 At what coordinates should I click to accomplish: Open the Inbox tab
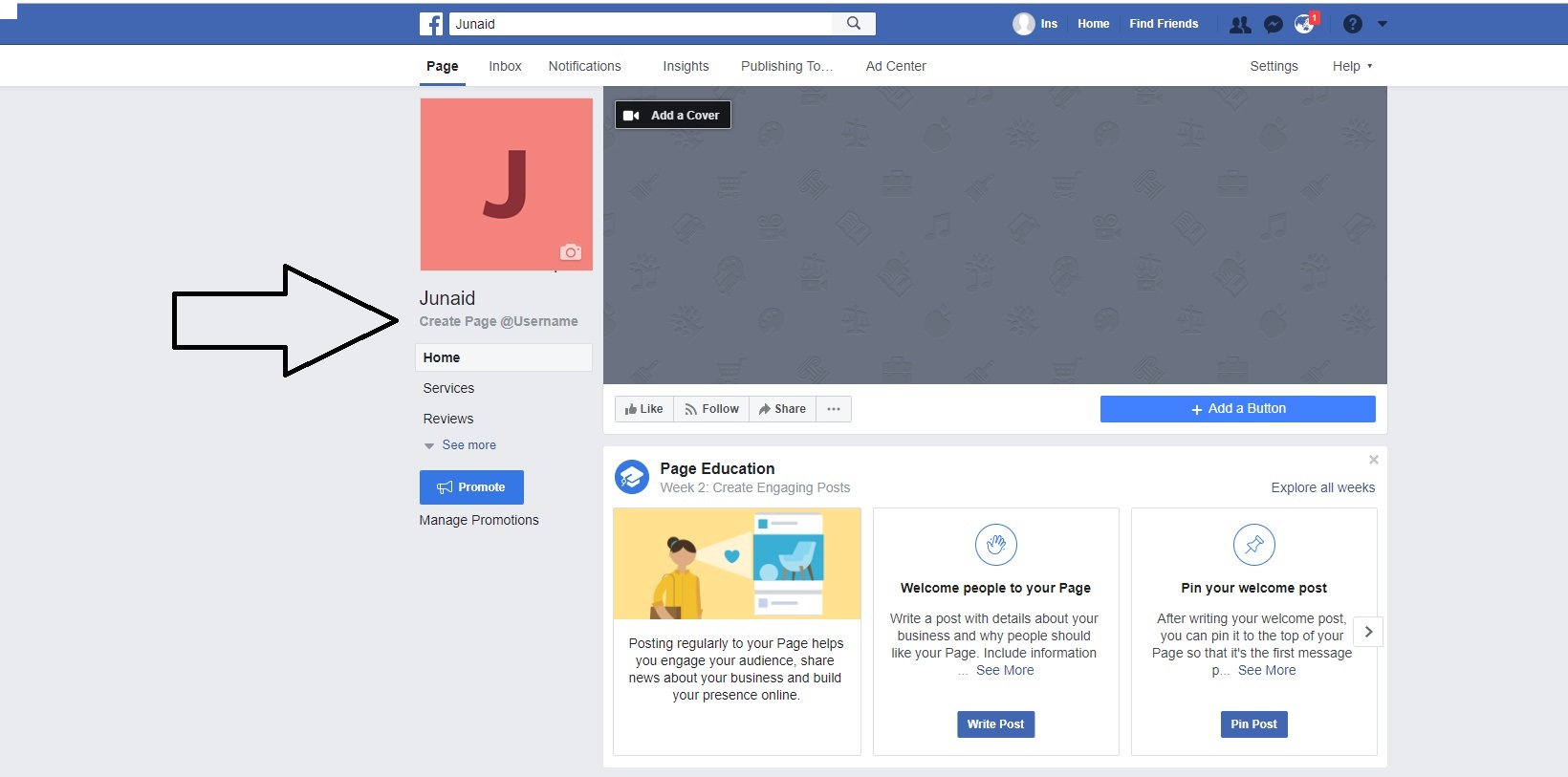coord(505,66)
